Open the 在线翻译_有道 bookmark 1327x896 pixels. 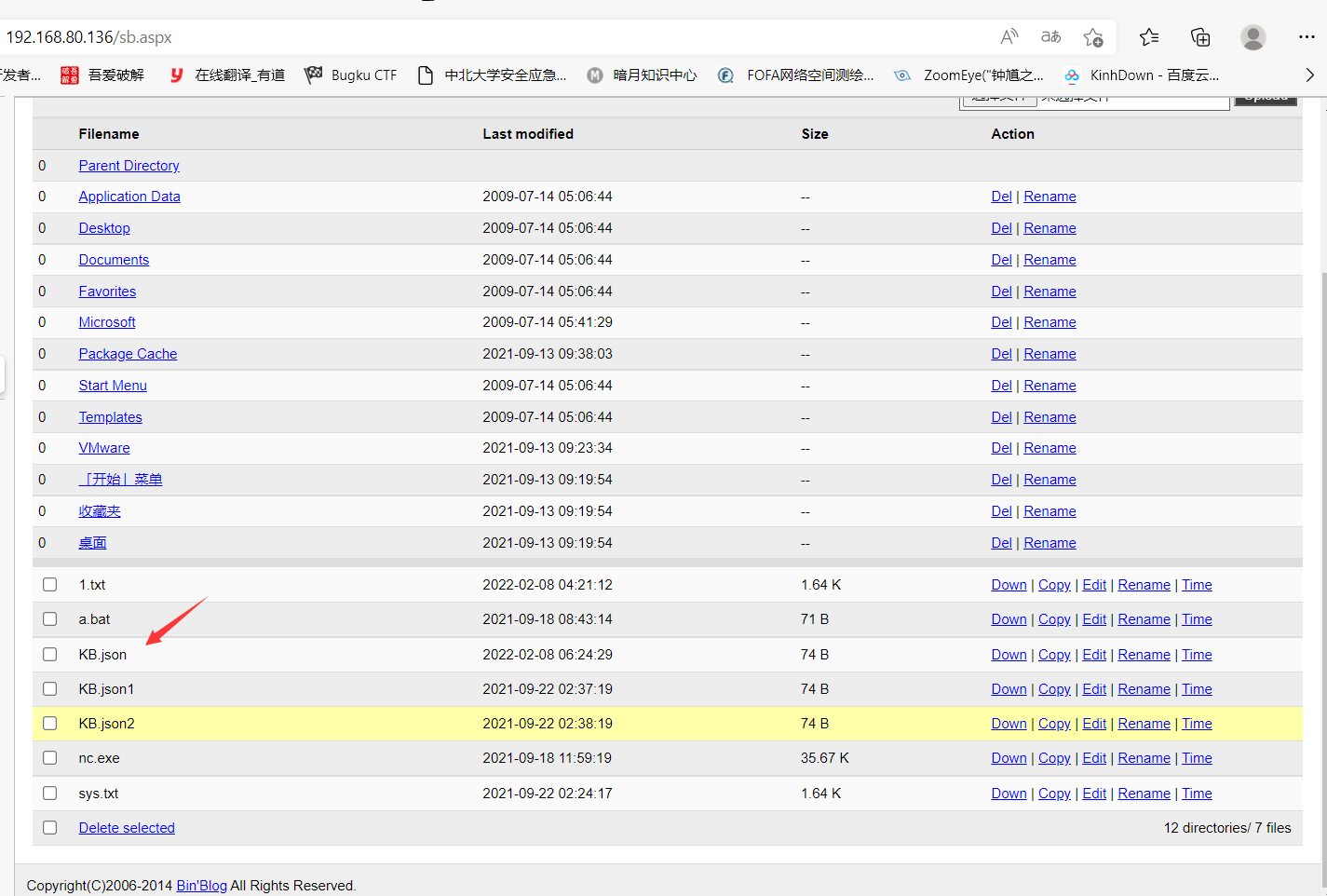226,75
